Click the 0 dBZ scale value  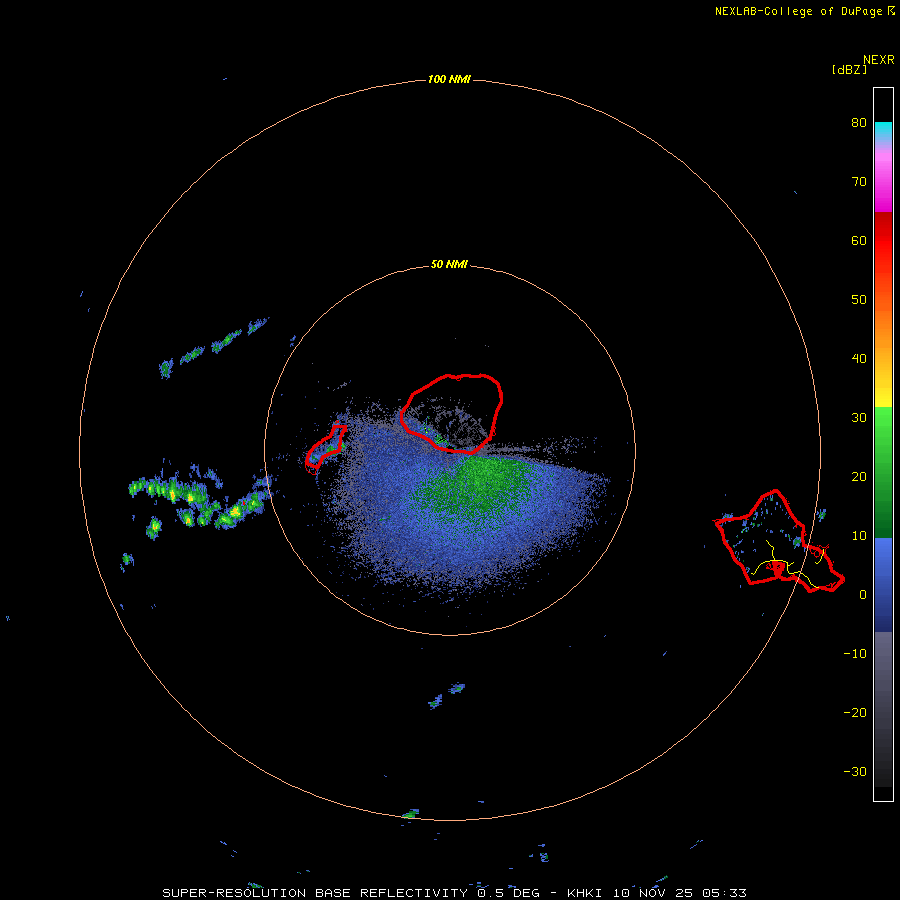pos(863,595)
